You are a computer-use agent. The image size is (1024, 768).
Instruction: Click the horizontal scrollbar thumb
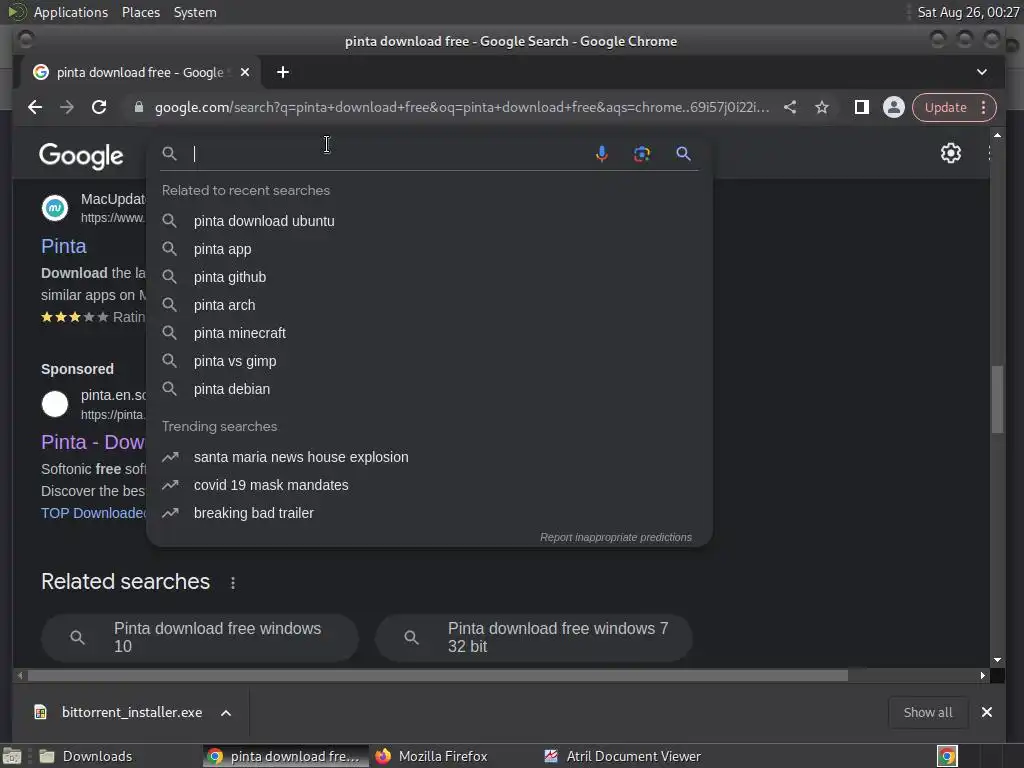[x=438, y=675]
